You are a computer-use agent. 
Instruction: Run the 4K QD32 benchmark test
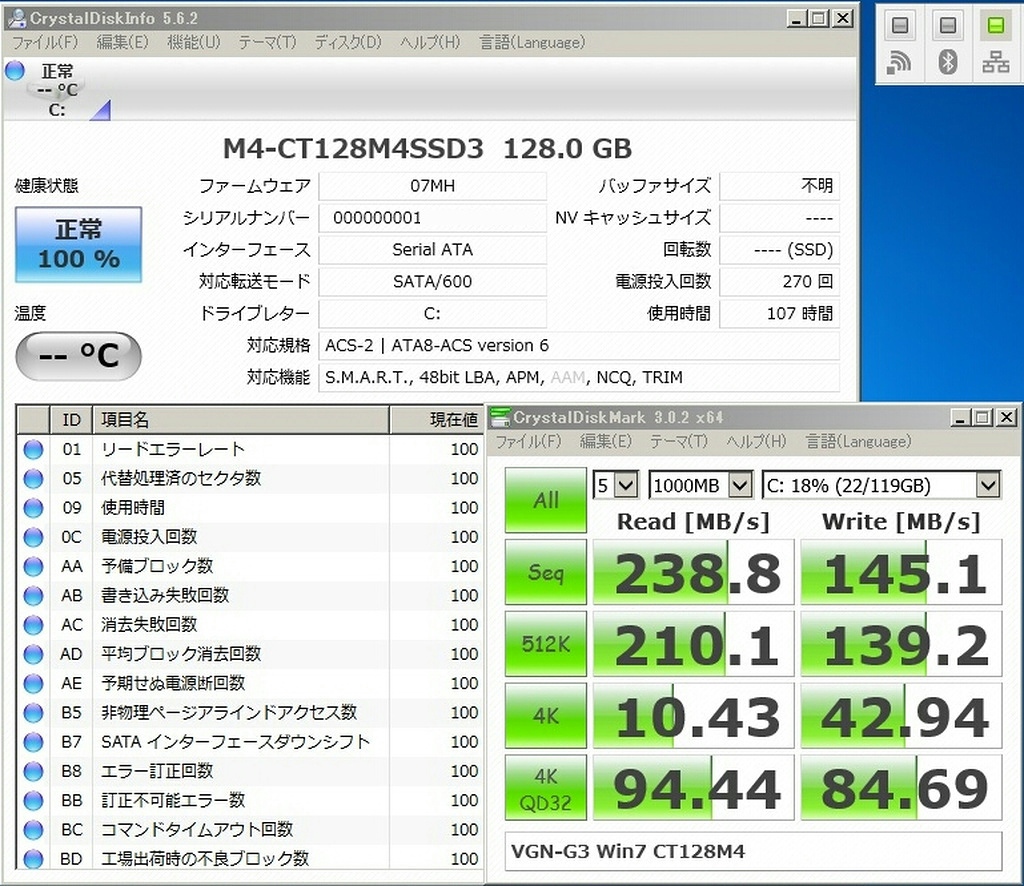click(546, 787)
